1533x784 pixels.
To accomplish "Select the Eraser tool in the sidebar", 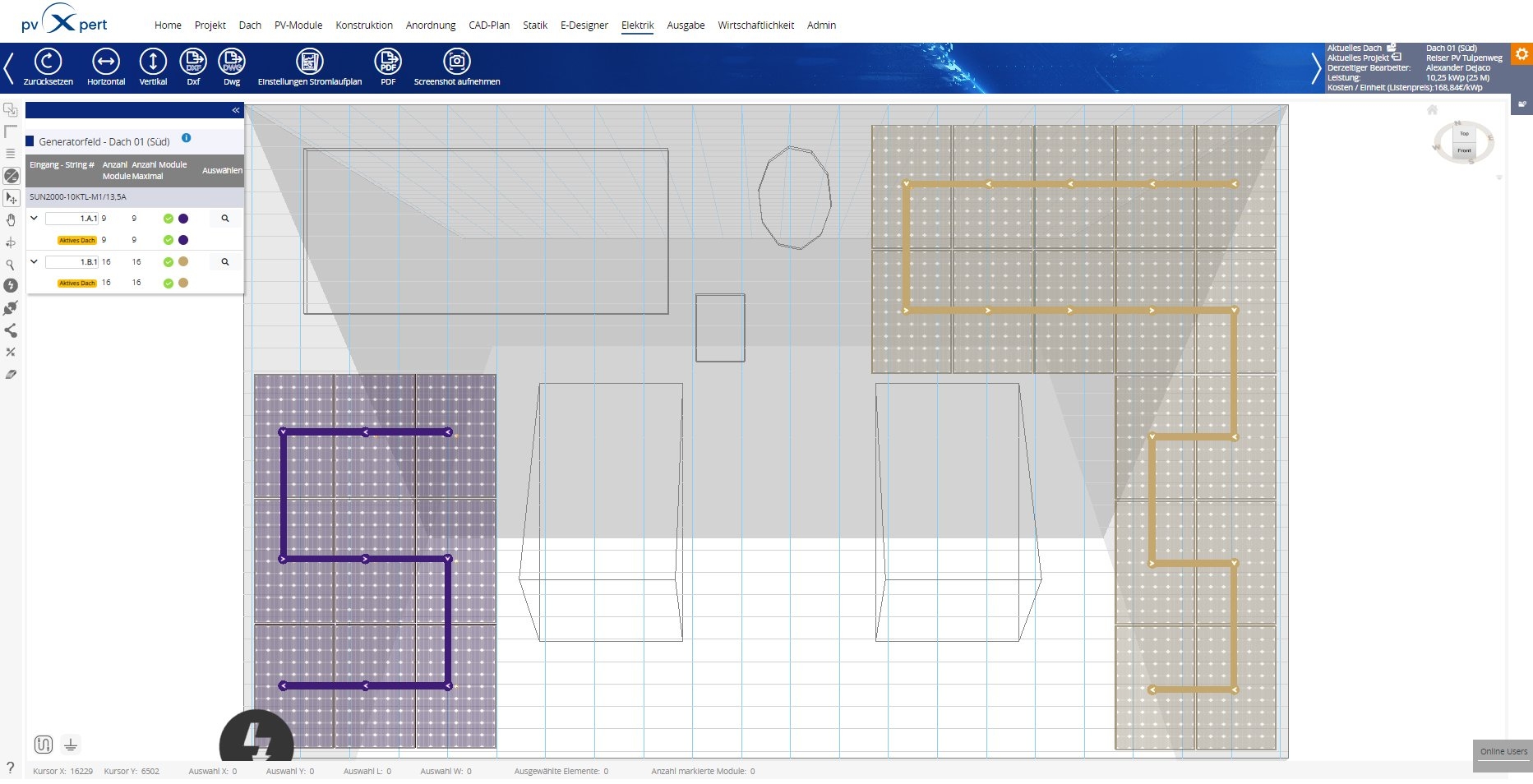I will tap(10, 373).
